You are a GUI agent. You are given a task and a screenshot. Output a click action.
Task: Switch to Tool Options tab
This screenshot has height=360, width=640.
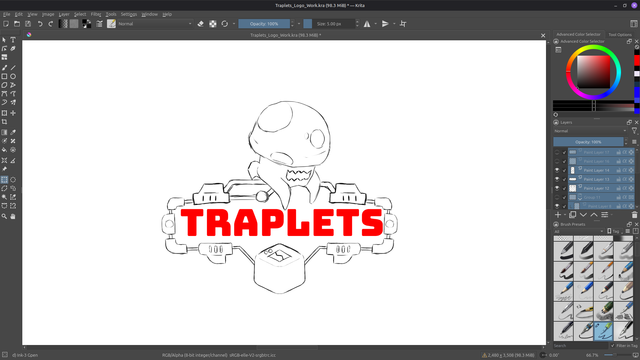620,35
